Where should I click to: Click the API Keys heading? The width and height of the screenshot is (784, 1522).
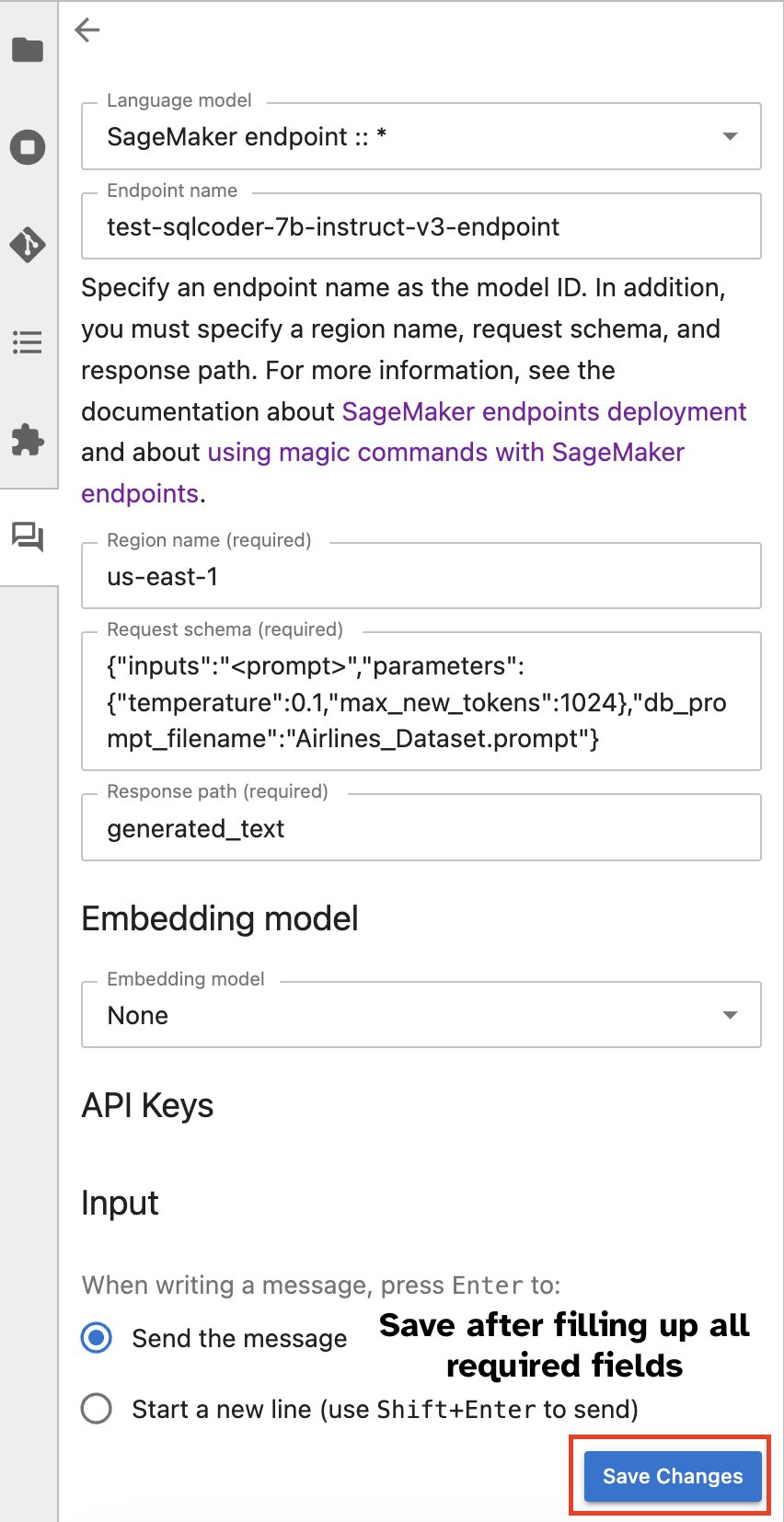(147, 1105)
